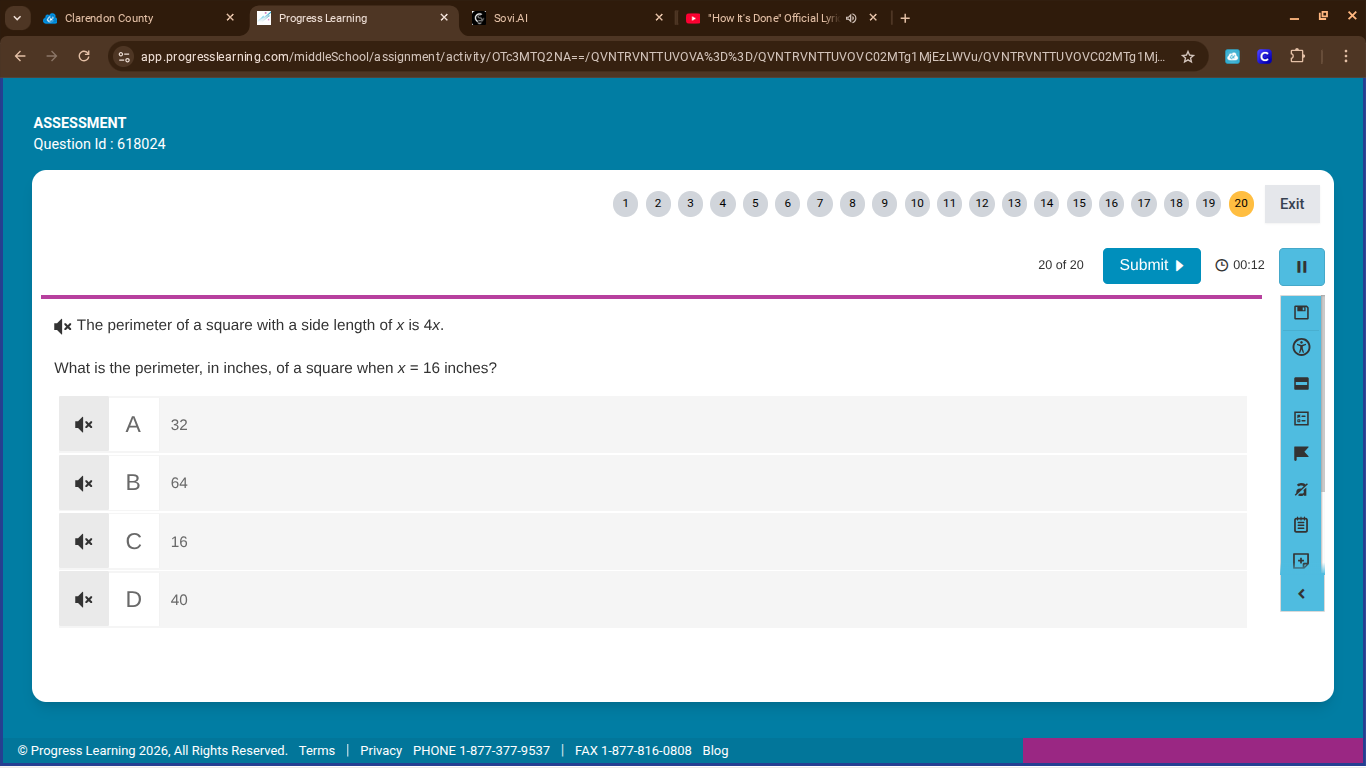Click the add sticky note icon

pyautogui.click(x=1301, y=561)
